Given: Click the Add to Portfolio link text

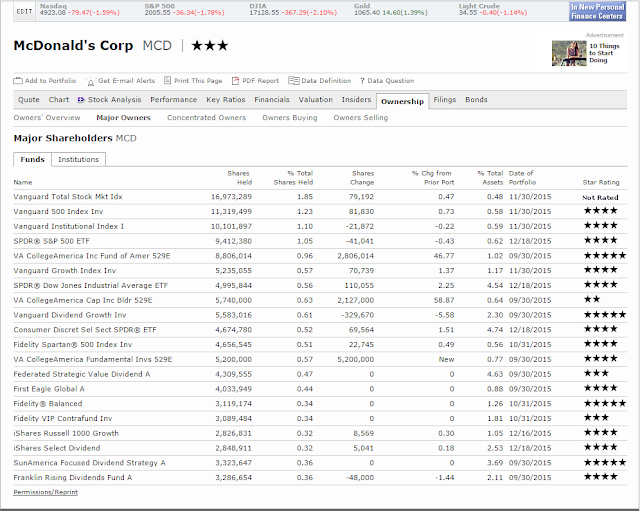Looking at the screenshot, I should pos(51,80).
